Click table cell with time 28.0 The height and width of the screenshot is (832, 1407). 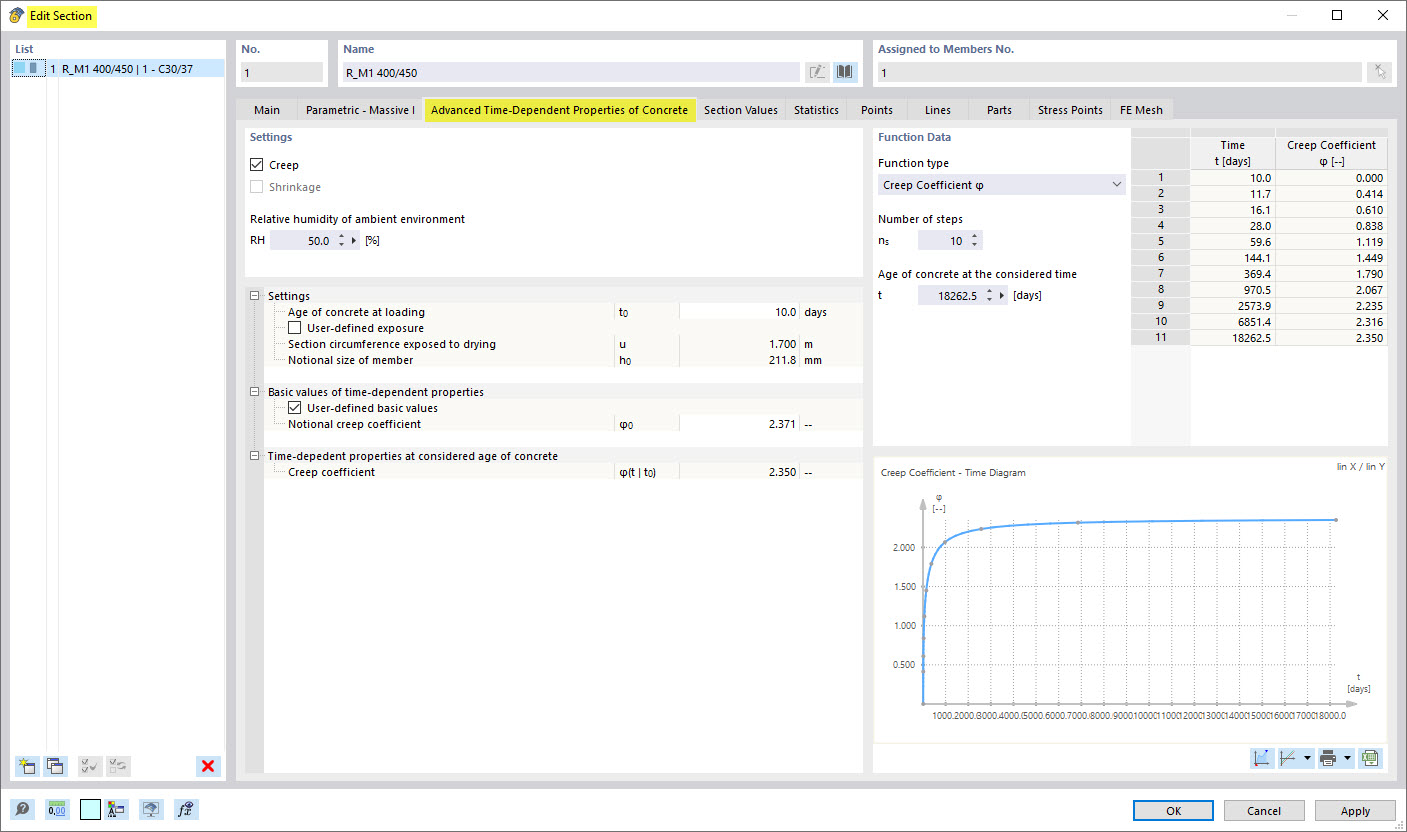[1233, 227]
